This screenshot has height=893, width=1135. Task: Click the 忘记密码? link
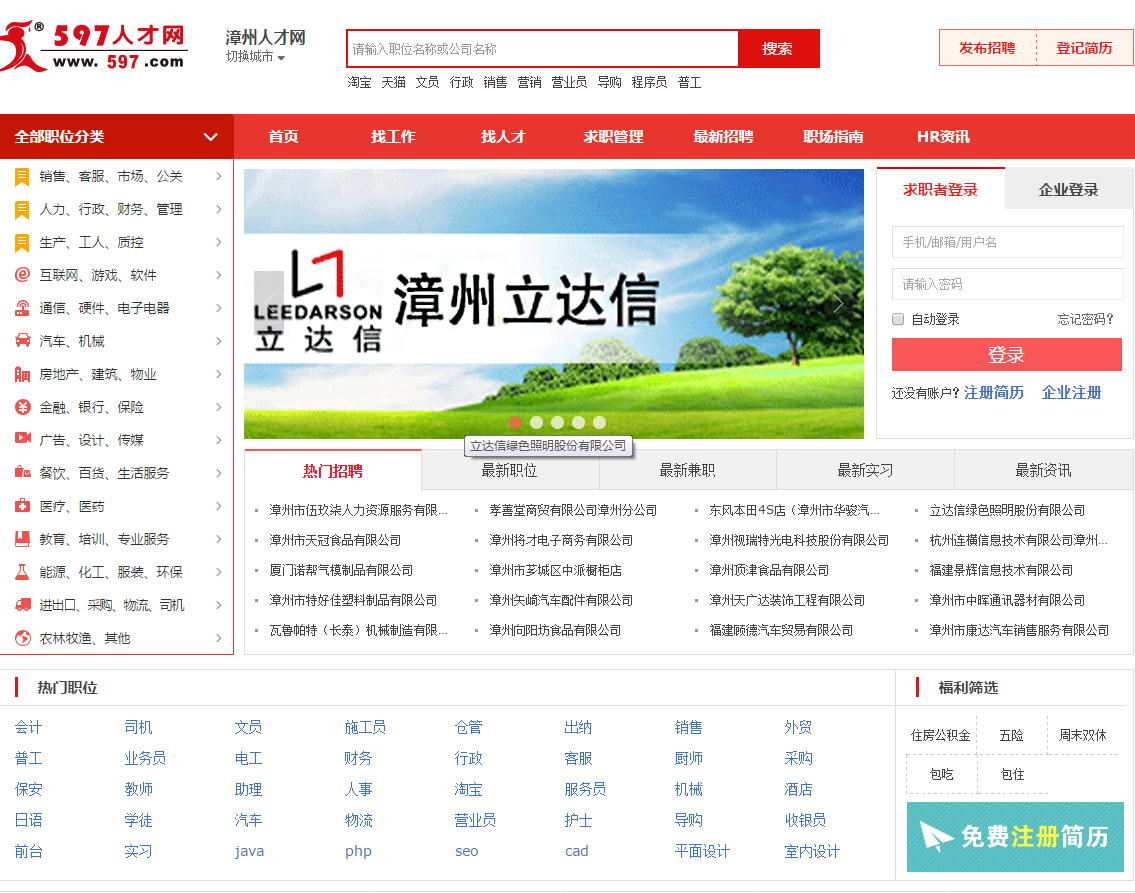tap(1085, 319)
